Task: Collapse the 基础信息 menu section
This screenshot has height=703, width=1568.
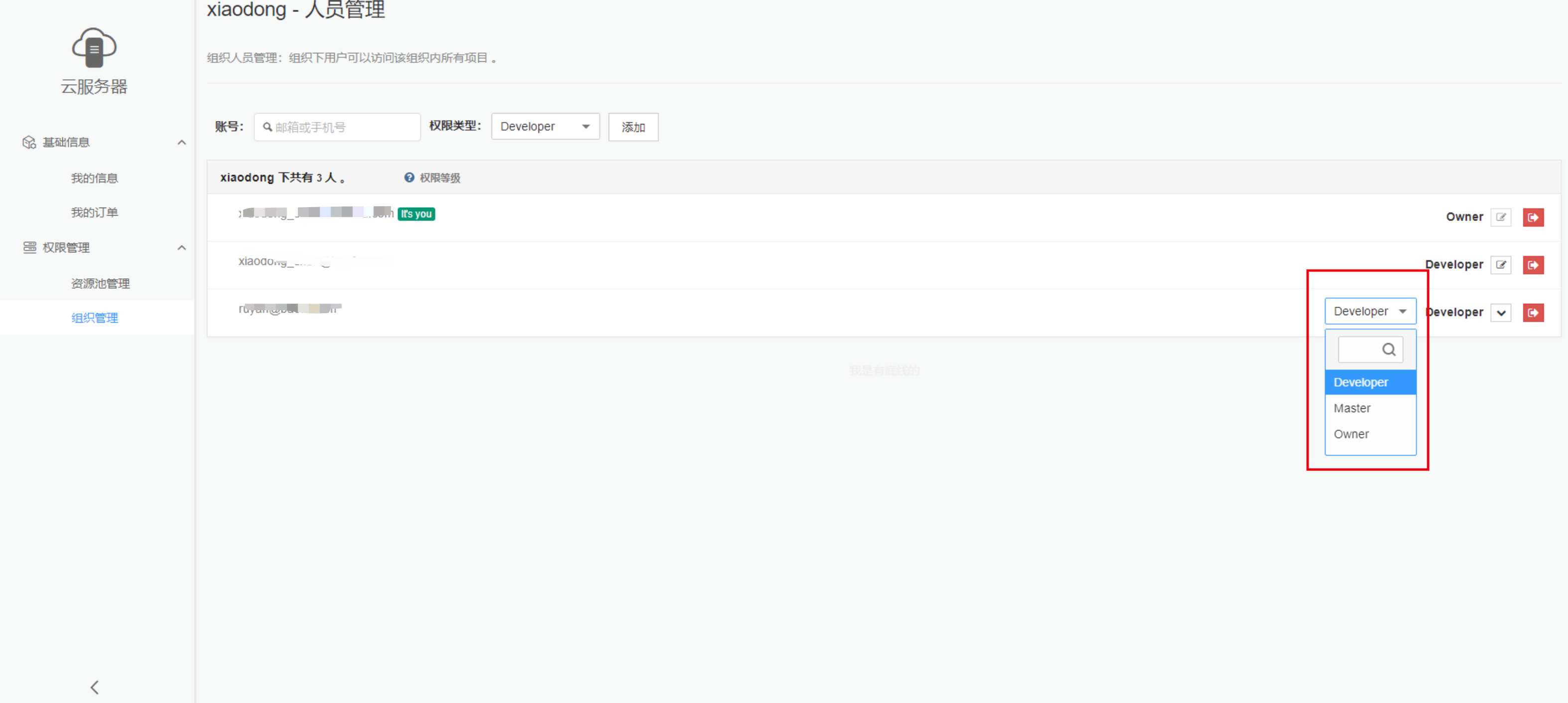Action: tap(181, 142)
